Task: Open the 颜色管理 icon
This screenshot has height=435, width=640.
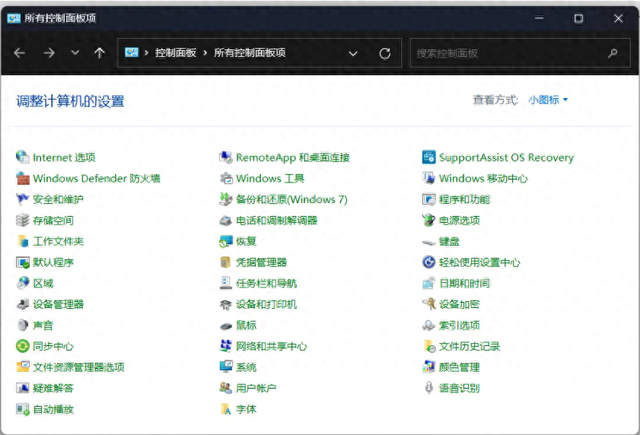Action: [429, 367]
